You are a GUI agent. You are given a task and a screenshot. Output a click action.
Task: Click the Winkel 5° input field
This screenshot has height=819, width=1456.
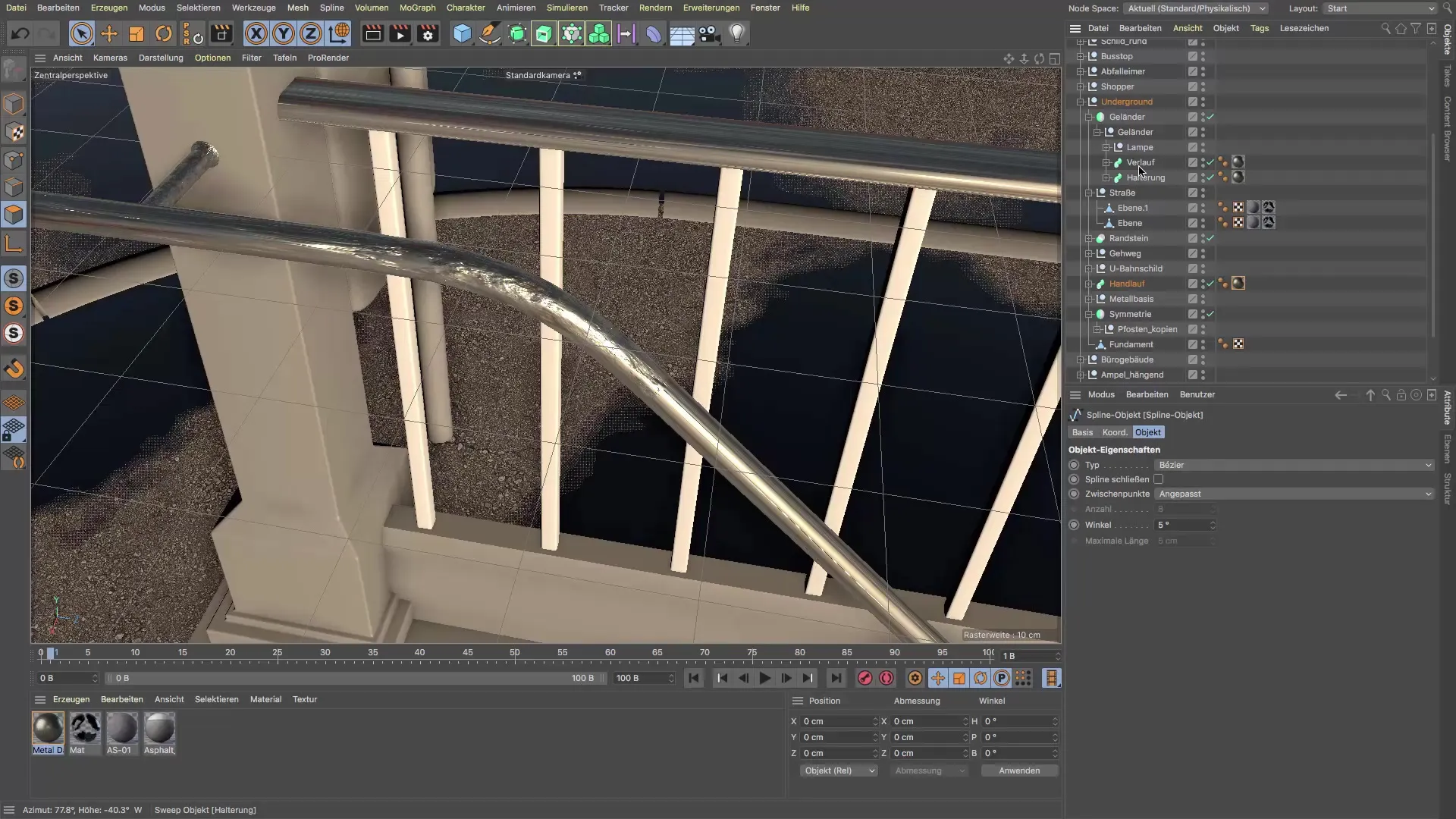coord(1185,525)
